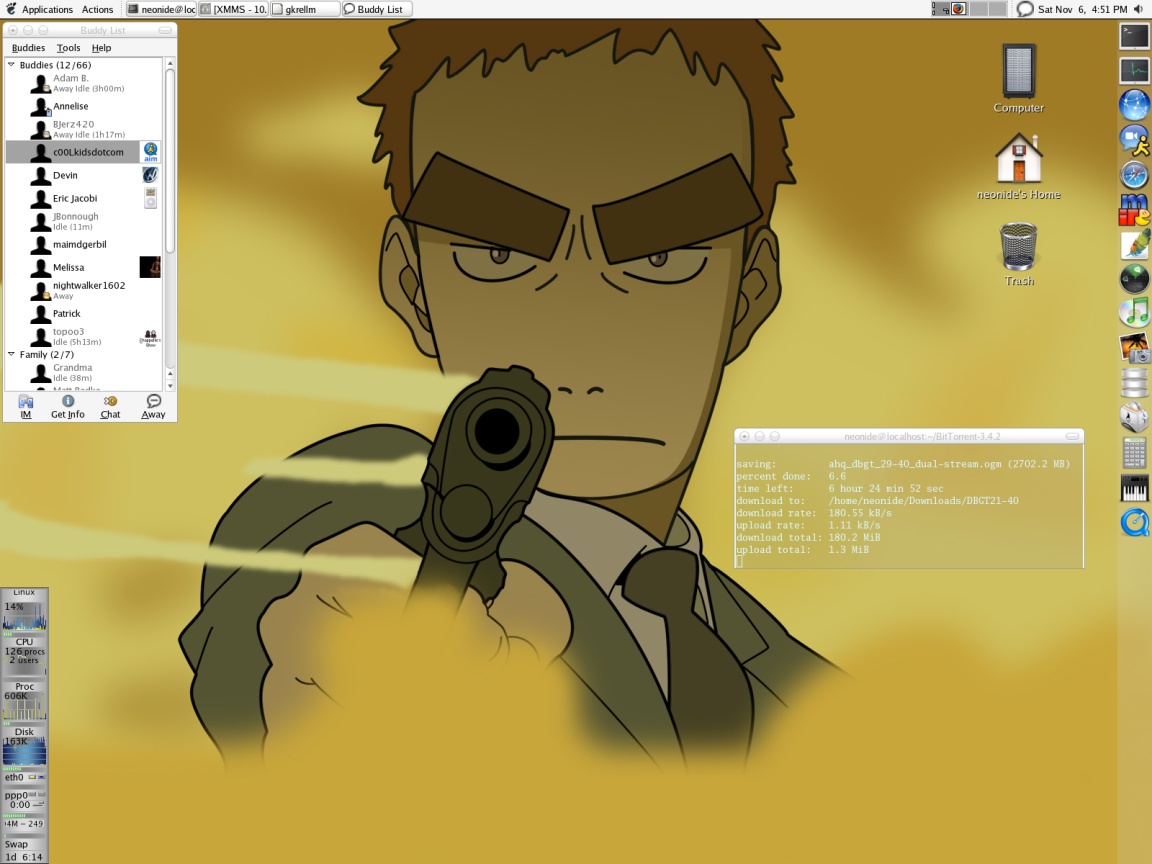
Task: Launch the iTunes music note dock icon
Action: click(x=1134, y=314)
